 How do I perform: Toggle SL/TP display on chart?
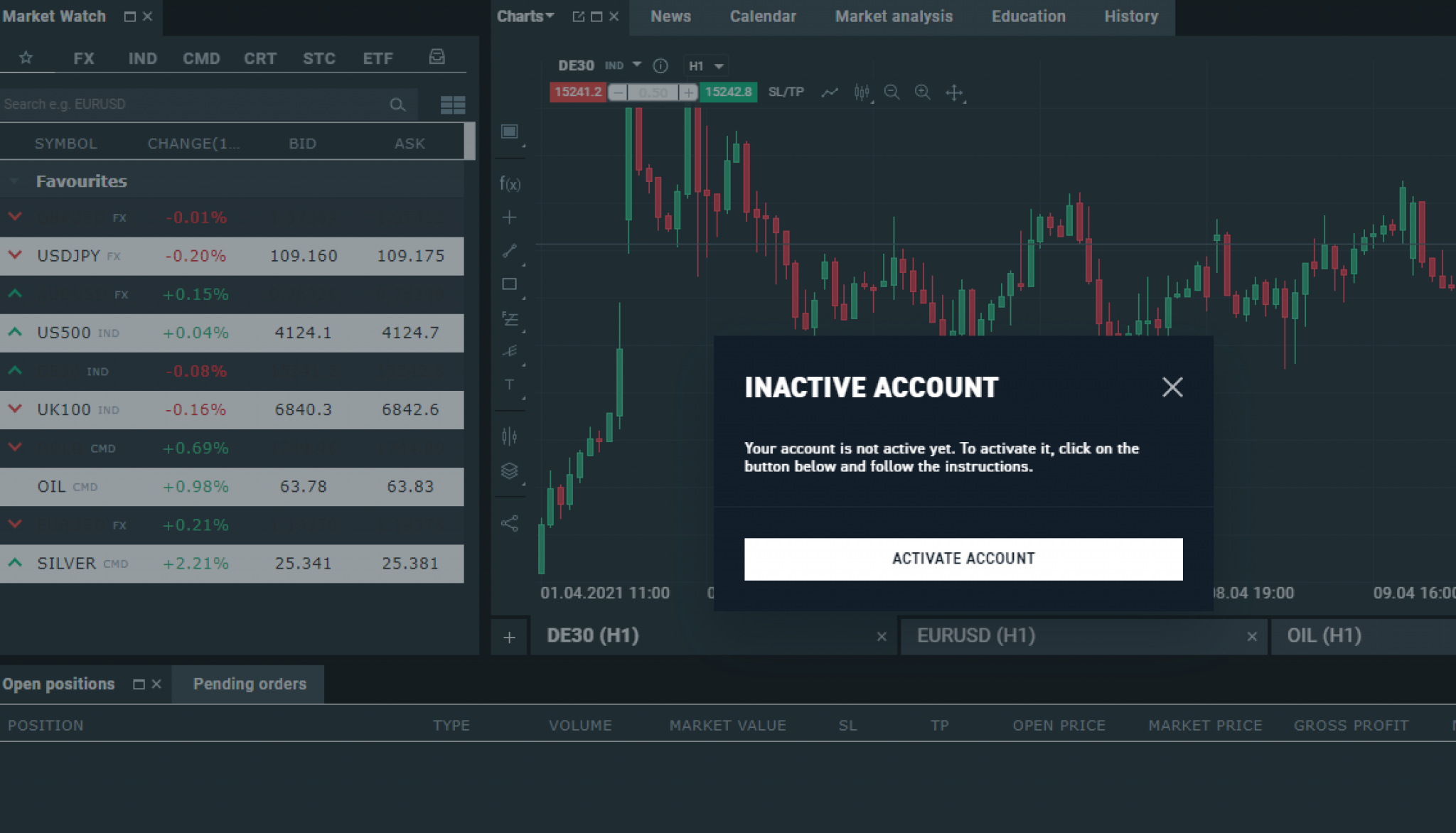click(x=786, y=92)
